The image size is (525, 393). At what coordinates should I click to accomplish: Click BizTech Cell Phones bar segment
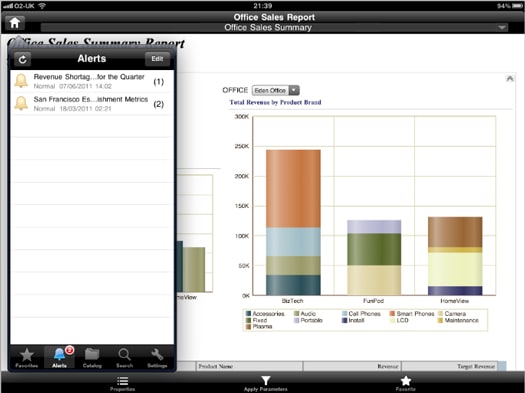coord(293,242)
